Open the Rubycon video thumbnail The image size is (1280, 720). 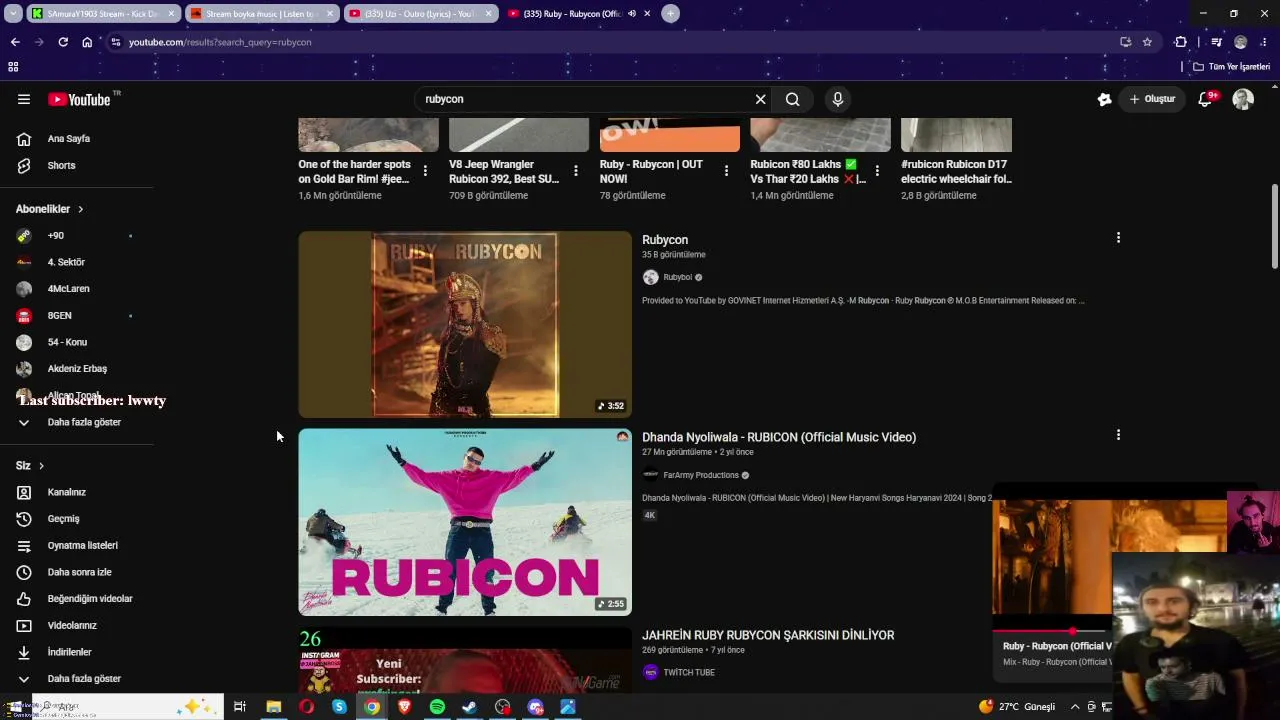pyautogui.click(x=465, y=324)
